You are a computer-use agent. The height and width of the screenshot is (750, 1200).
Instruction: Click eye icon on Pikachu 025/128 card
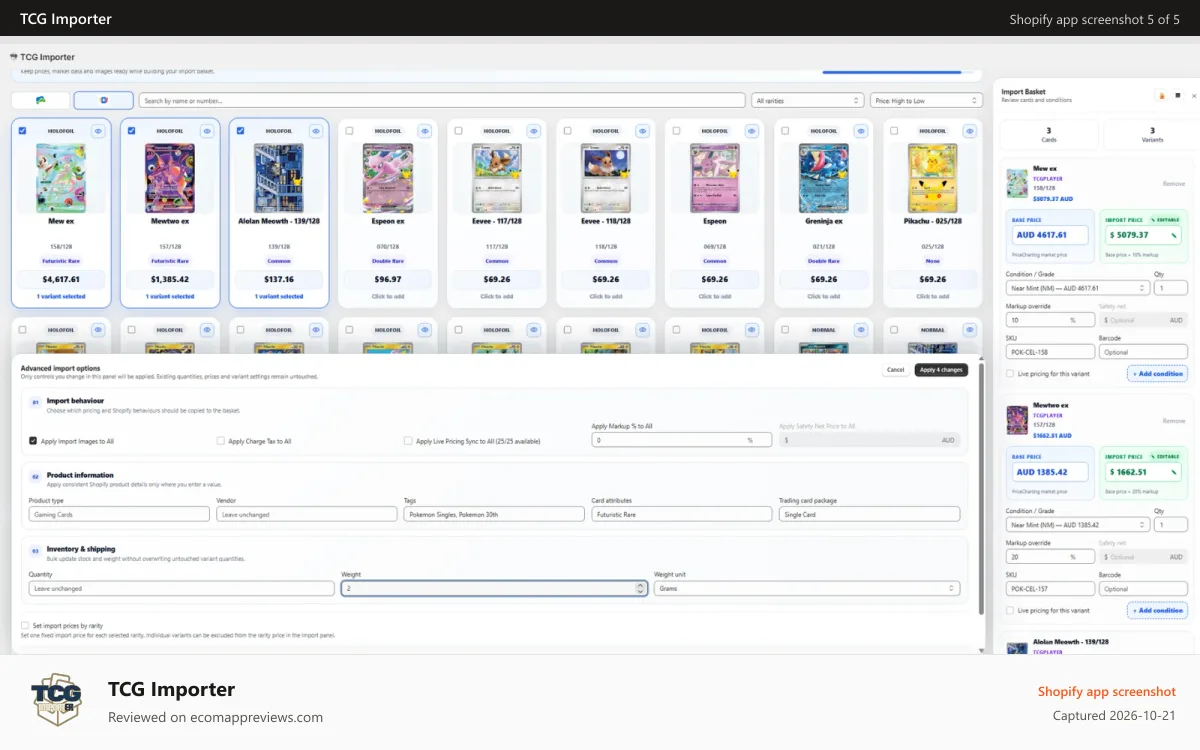coord(970,131)
